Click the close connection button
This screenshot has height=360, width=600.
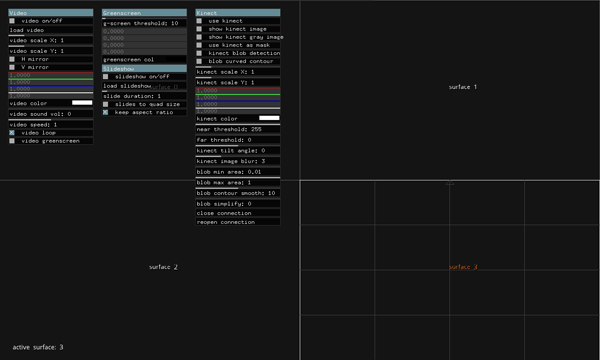point(238,213)
